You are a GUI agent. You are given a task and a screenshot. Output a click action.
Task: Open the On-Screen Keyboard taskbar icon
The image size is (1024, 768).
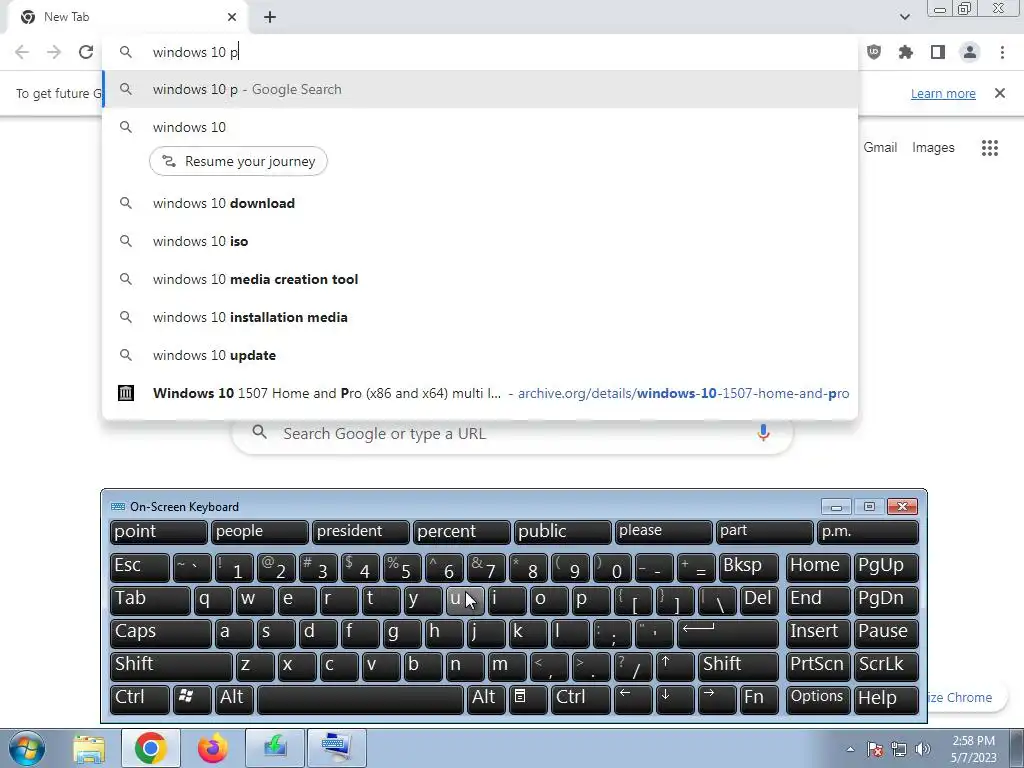point(336,748)
